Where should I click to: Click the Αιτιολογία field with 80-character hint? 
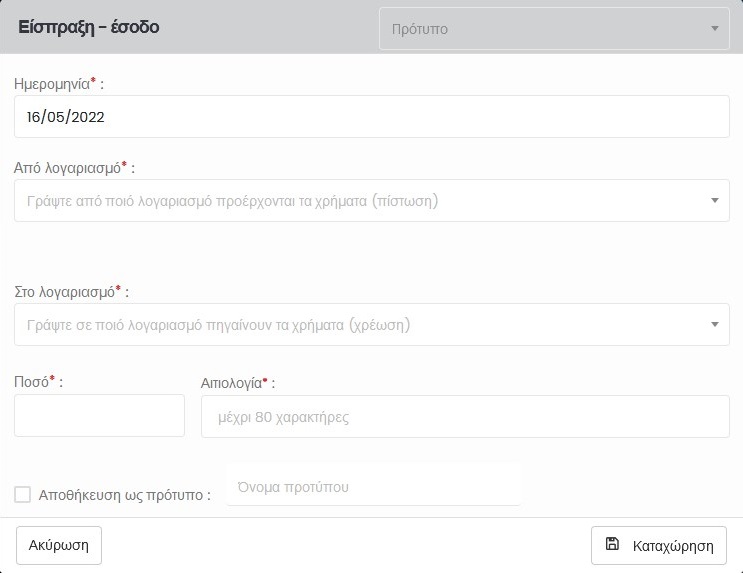click(x=465, y=417)
